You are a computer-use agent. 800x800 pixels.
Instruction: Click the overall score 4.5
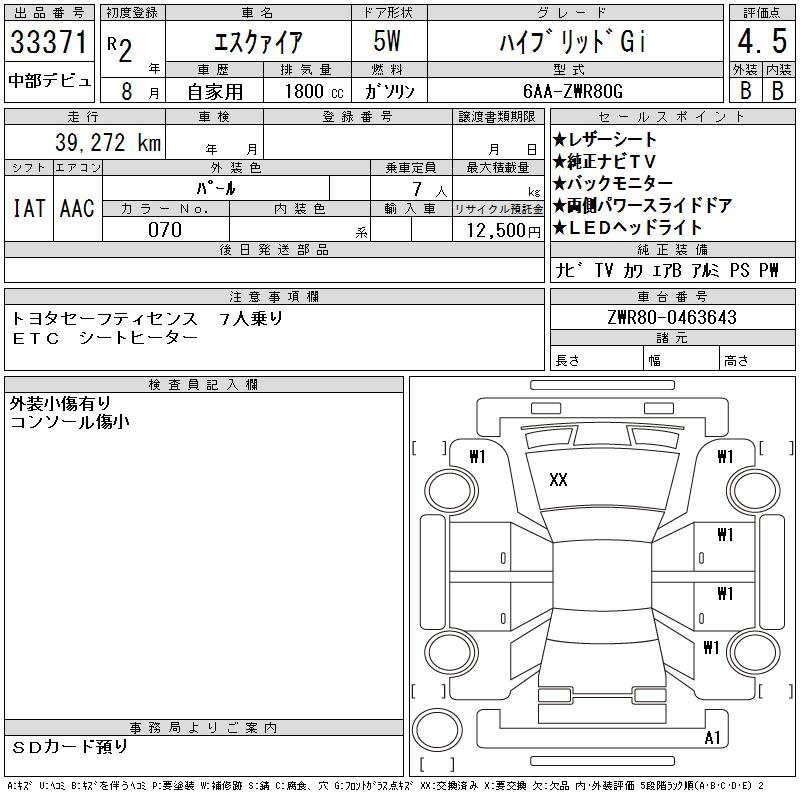[x=762, y=41]
